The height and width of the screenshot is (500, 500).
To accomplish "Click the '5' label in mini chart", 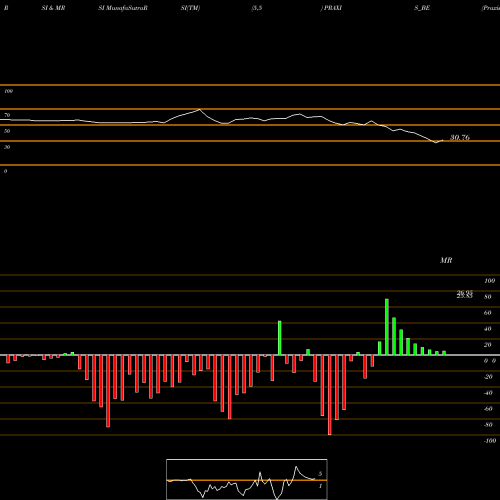I will 320,474.
